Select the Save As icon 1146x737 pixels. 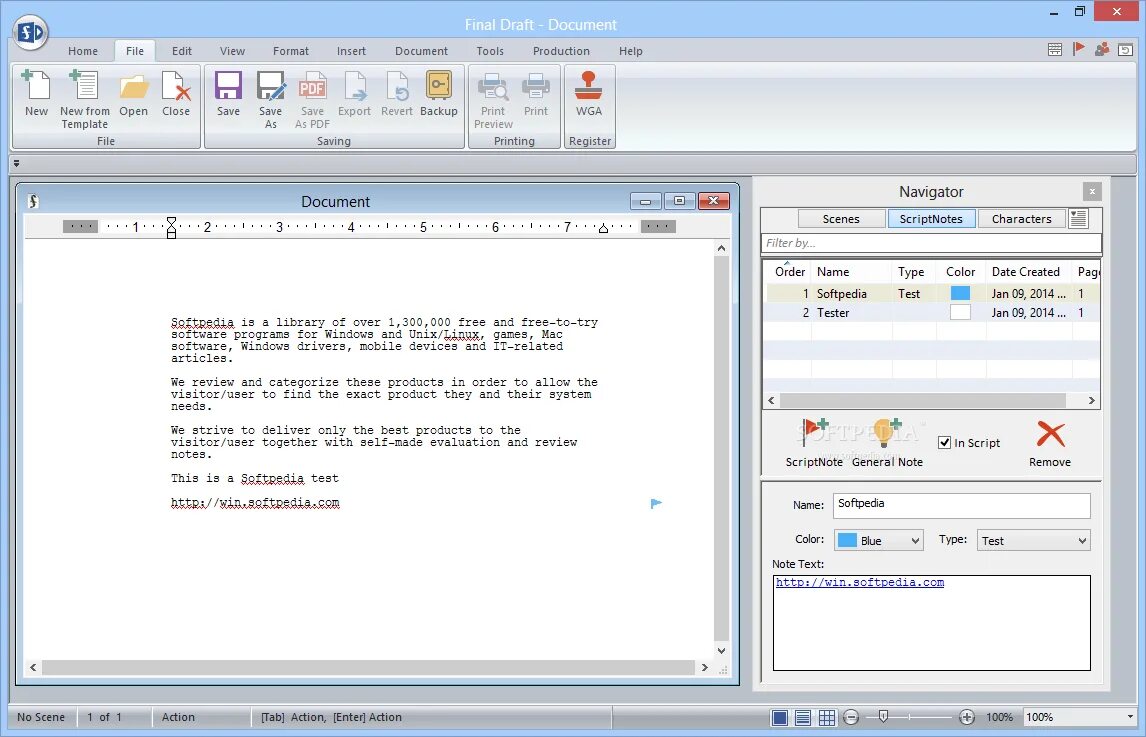point(270,99)
